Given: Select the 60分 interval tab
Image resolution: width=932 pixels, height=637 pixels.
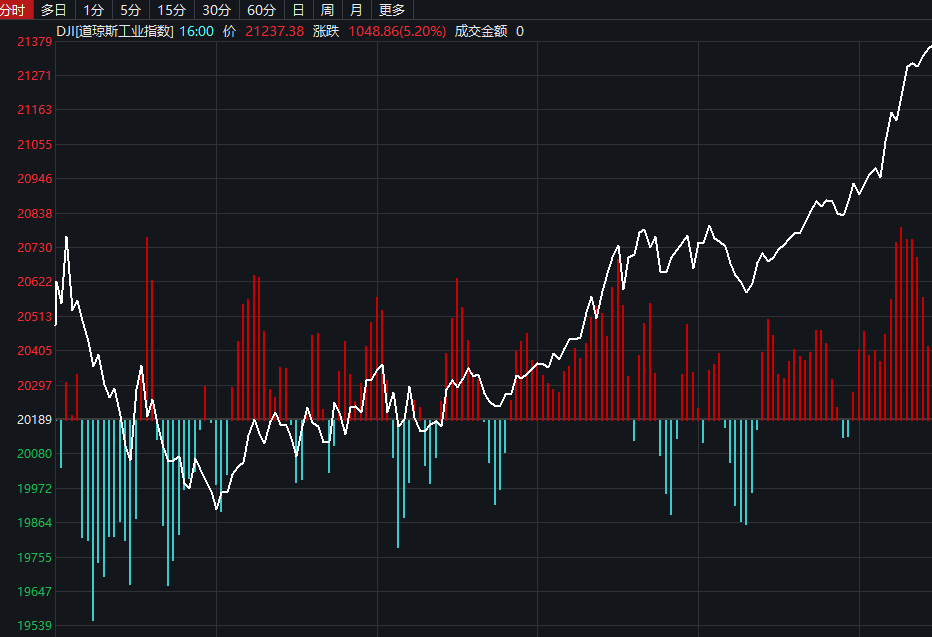Looking at the screenshot, I should 261,10.
